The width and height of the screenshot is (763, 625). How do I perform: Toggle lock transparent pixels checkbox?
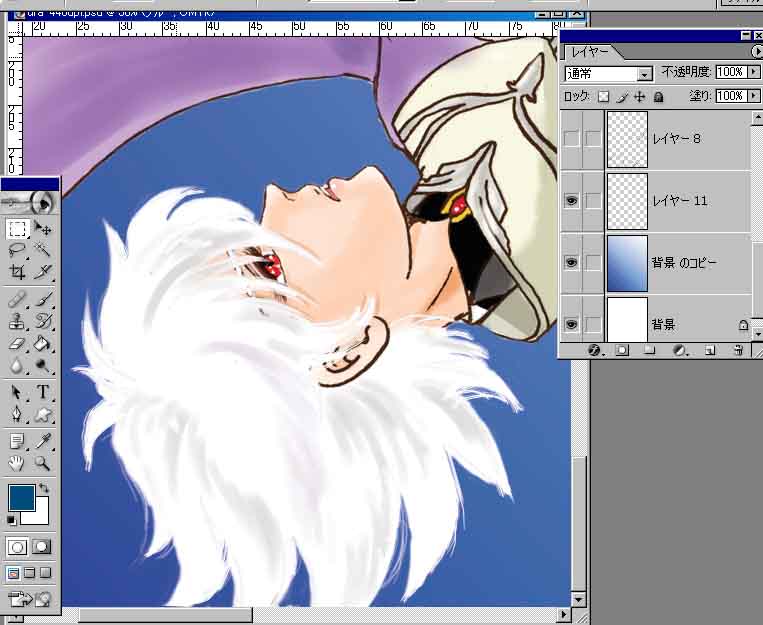click(x=603, y=96)
